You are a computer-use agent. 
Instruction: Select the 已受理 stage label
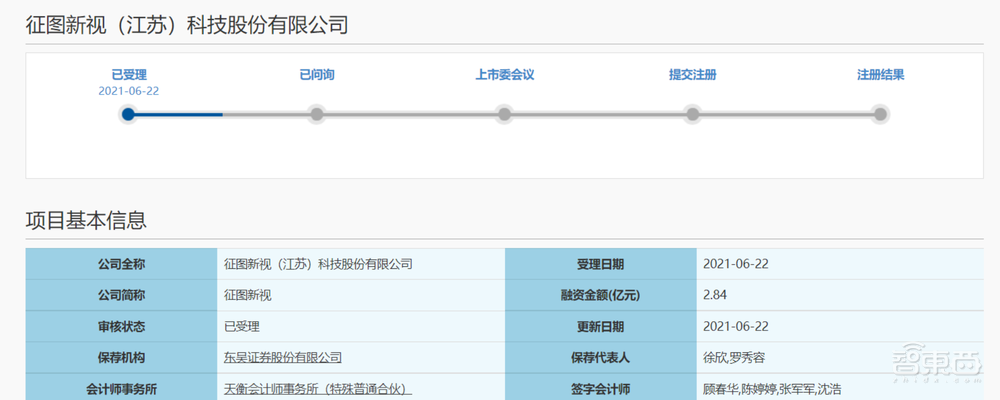click(x=129, y=74)
